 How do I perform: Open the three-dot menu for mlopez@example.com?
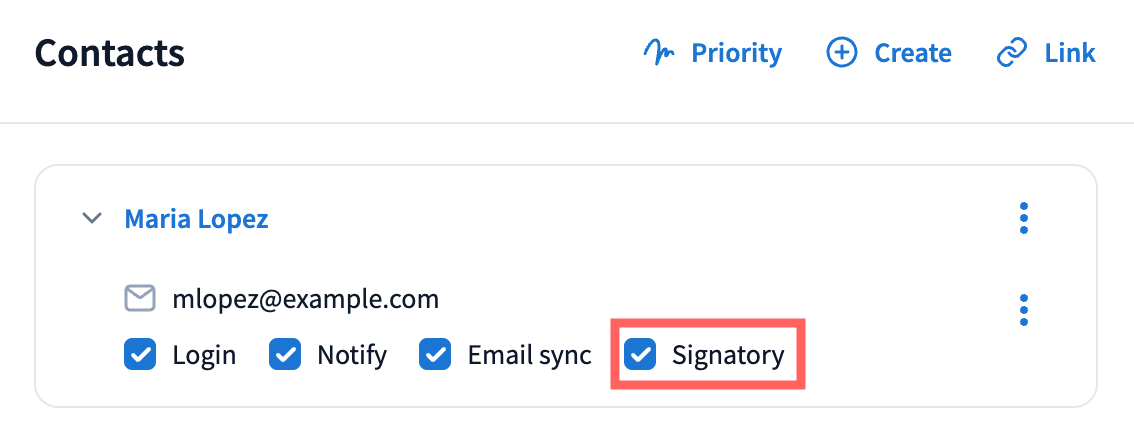tap(1023, 309)
